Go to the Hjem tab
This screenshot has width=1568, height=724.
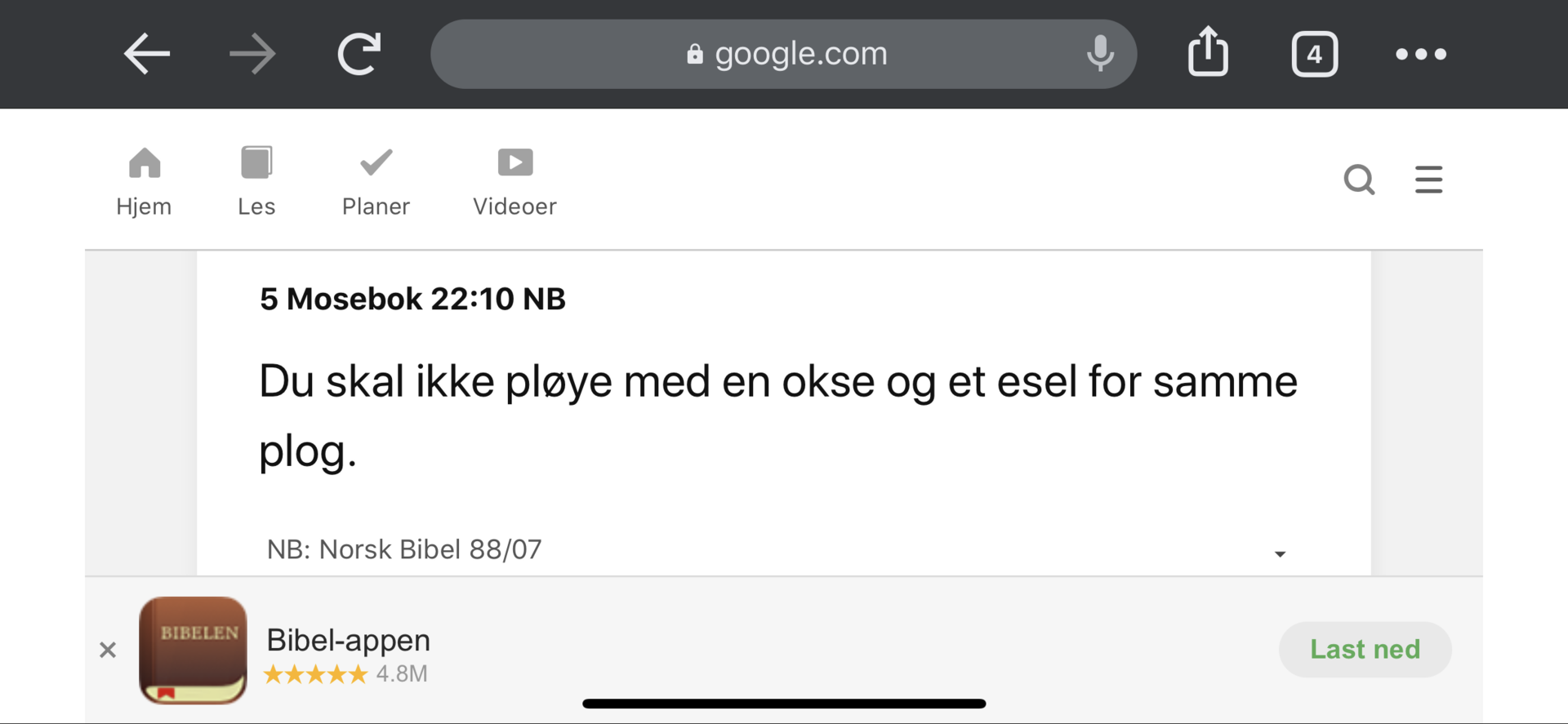[144, 182]
